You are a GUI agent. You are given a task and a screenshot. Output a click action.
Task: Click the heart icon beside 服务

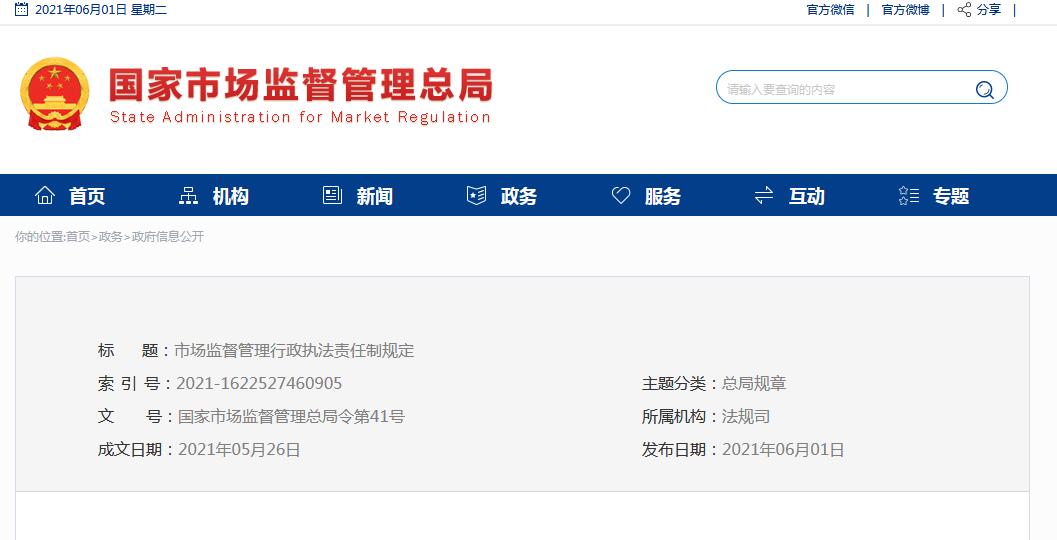click(x=621, y=196)
